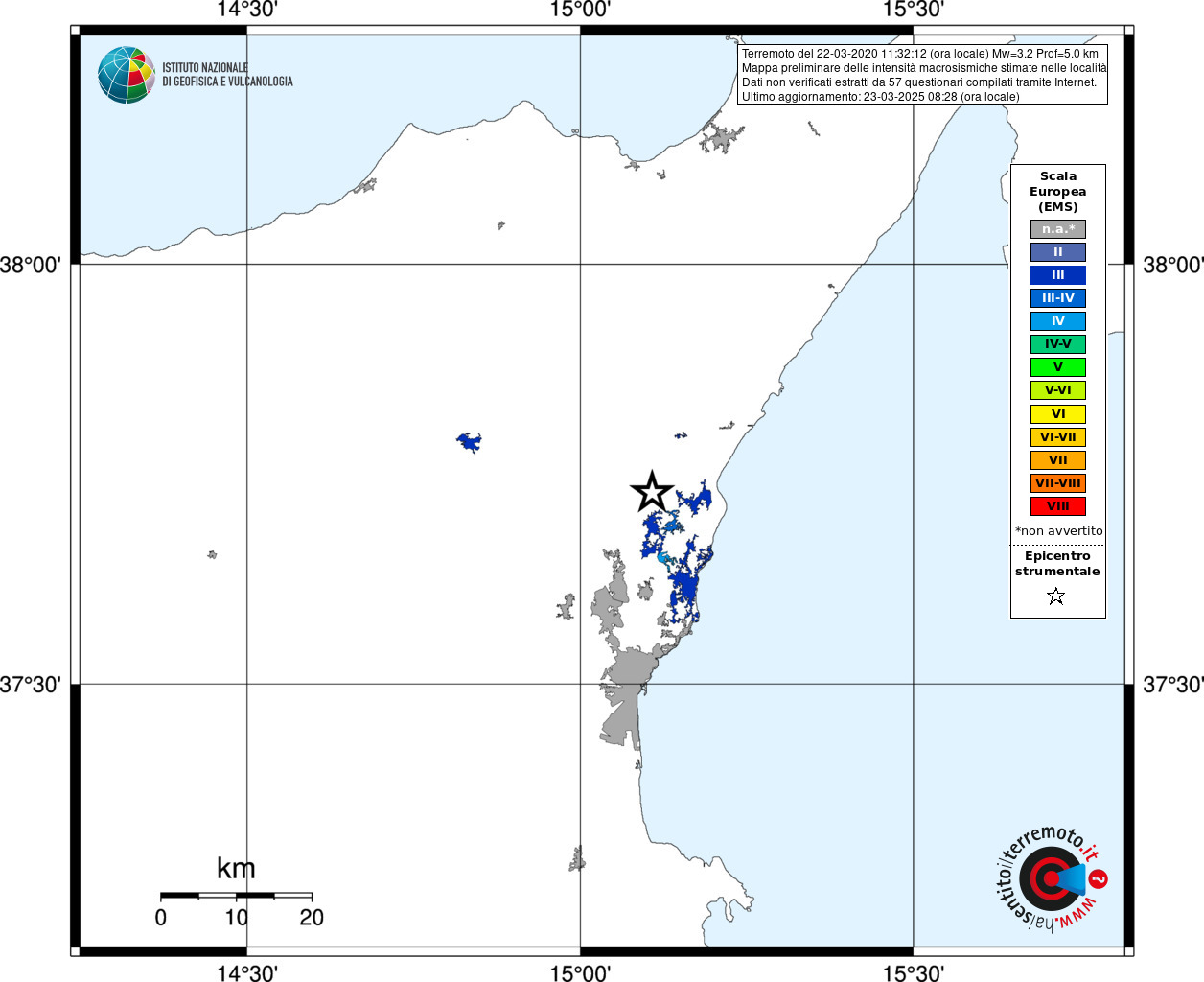Click the bottom 15°00' longitude label
The width and height of the screenshot is (1204, 982).
click(580, 972)
